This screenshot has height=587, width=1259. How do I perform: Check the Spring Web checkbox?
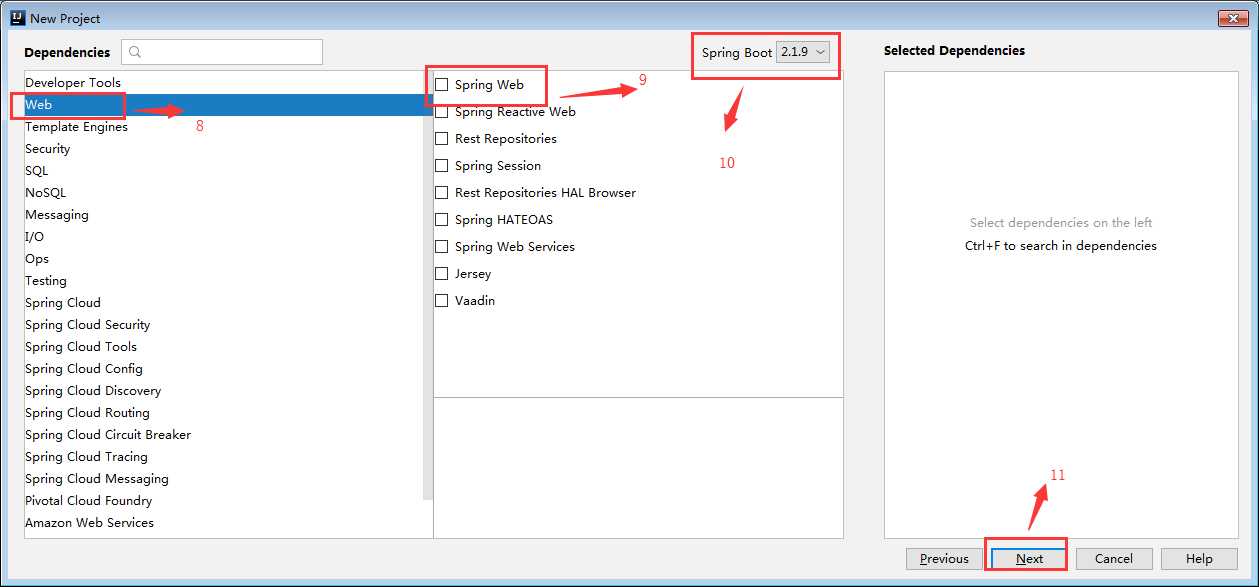(x=442, y=85)
